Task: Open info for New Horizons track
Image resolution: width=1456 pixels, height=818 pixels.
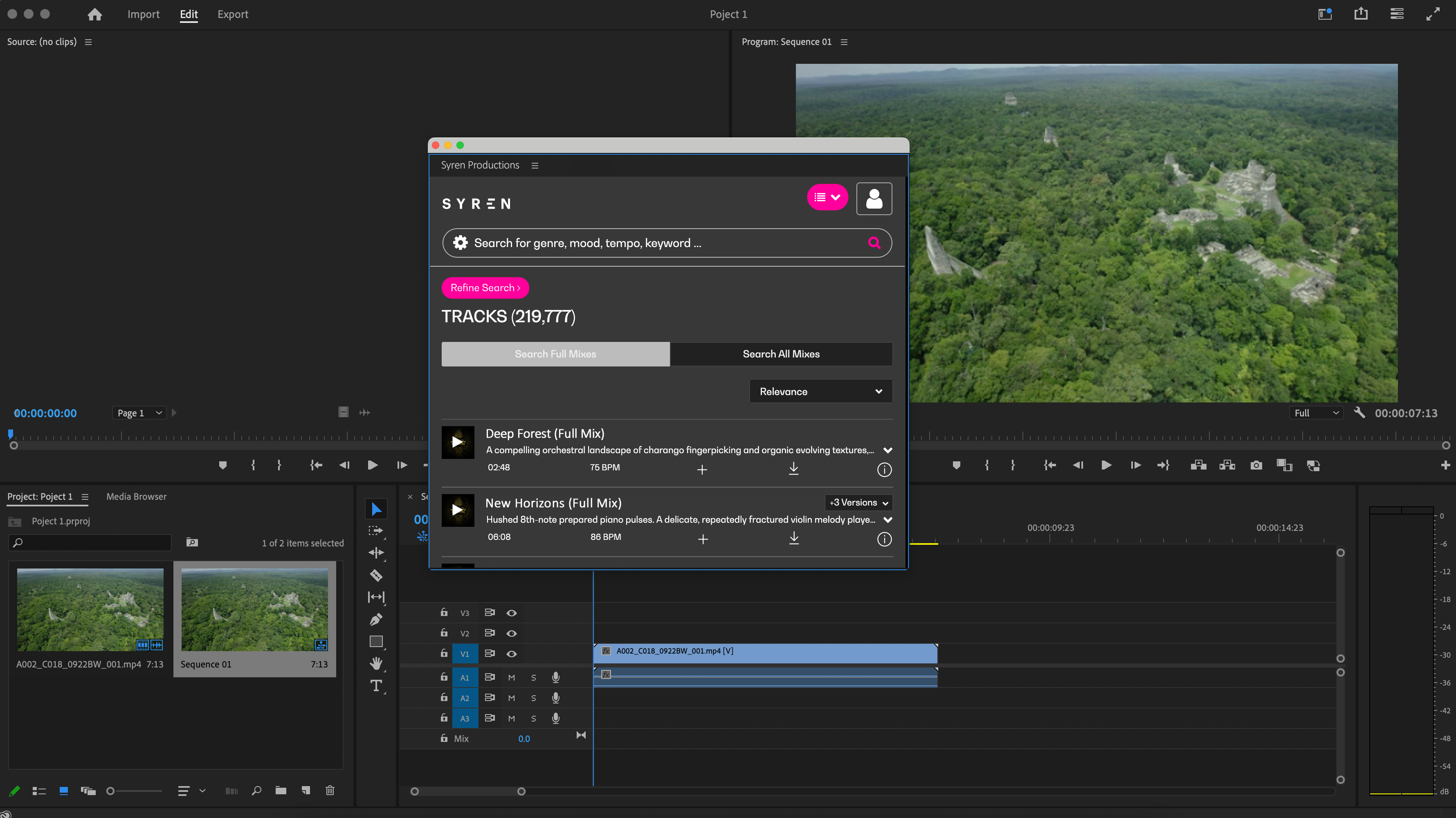Action: click(884, 539)
